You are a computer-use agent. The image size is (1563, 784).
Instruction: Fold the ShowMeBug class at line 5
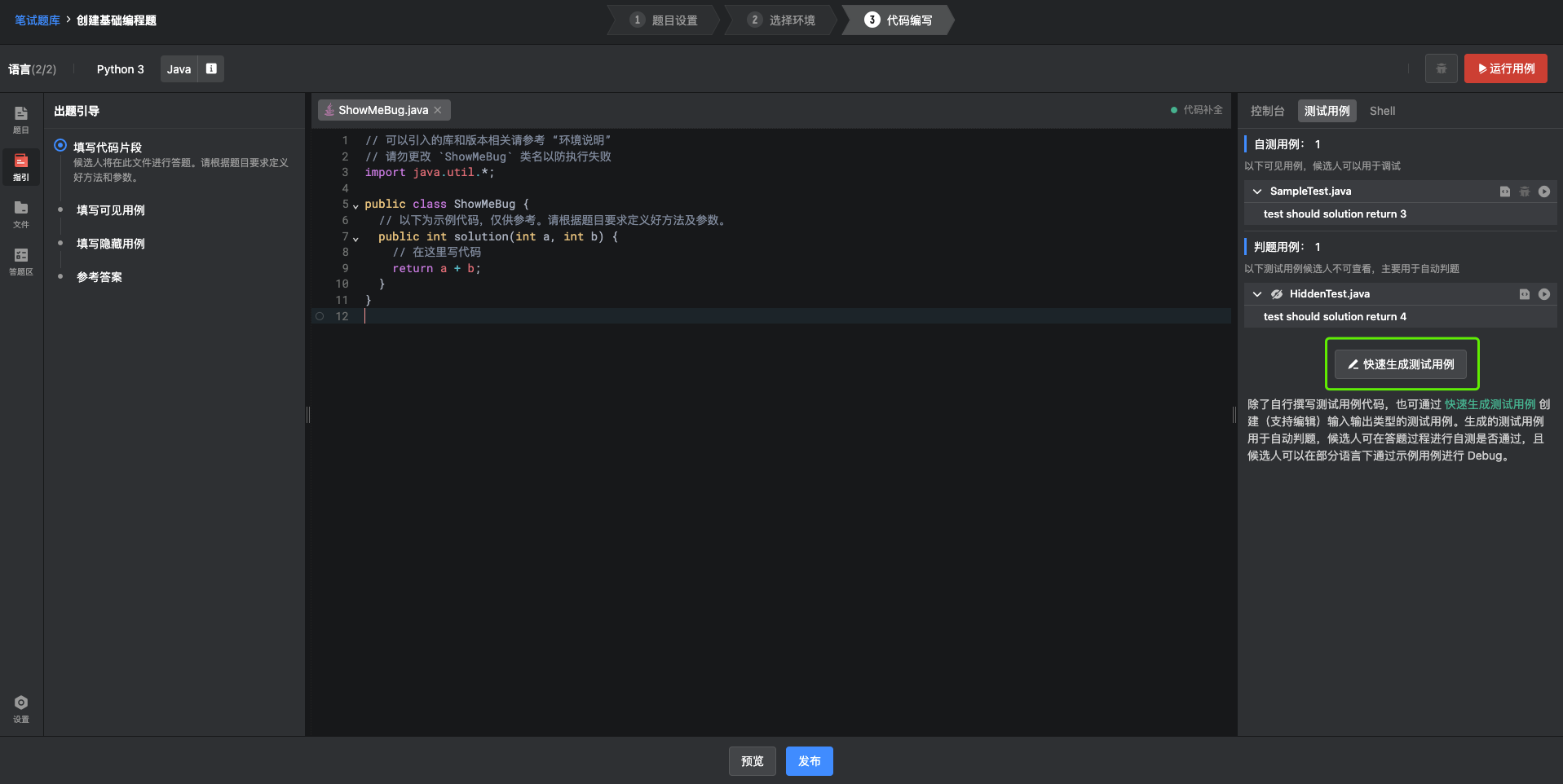pyautogui.click(x=355, y=205)
